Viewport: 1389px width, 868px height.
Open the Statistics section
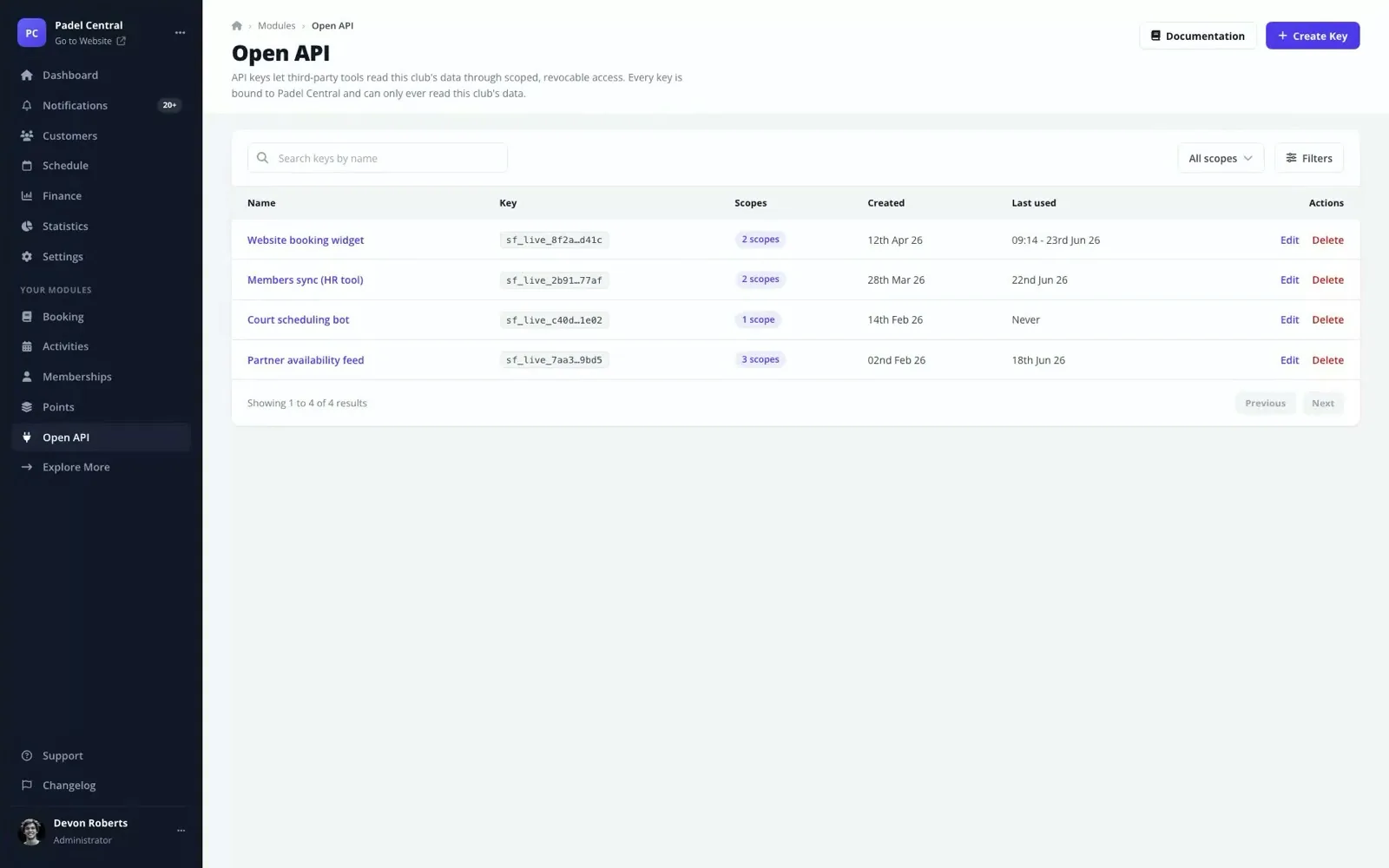point(102,227)
